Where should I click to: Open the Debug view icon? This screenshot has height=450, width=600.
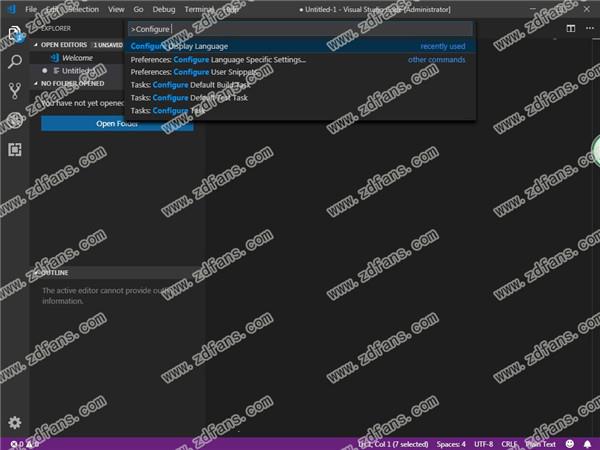(x=15, y=120)
